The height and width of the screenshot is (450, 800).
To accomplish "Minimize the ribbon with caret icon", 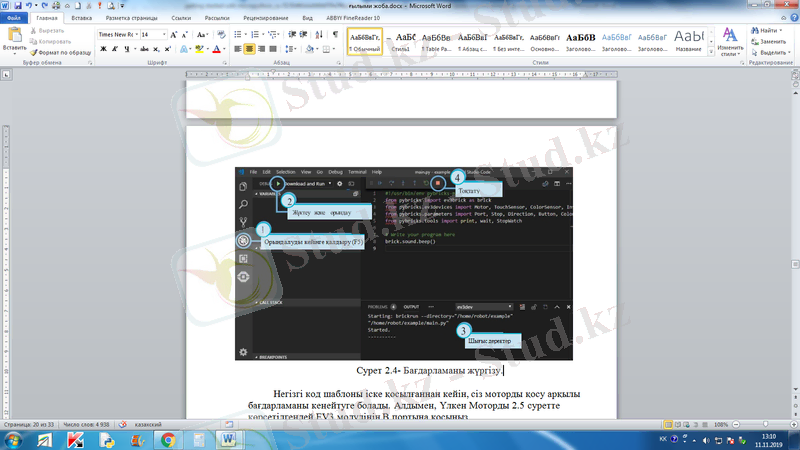I will click(x=784, y=18).
